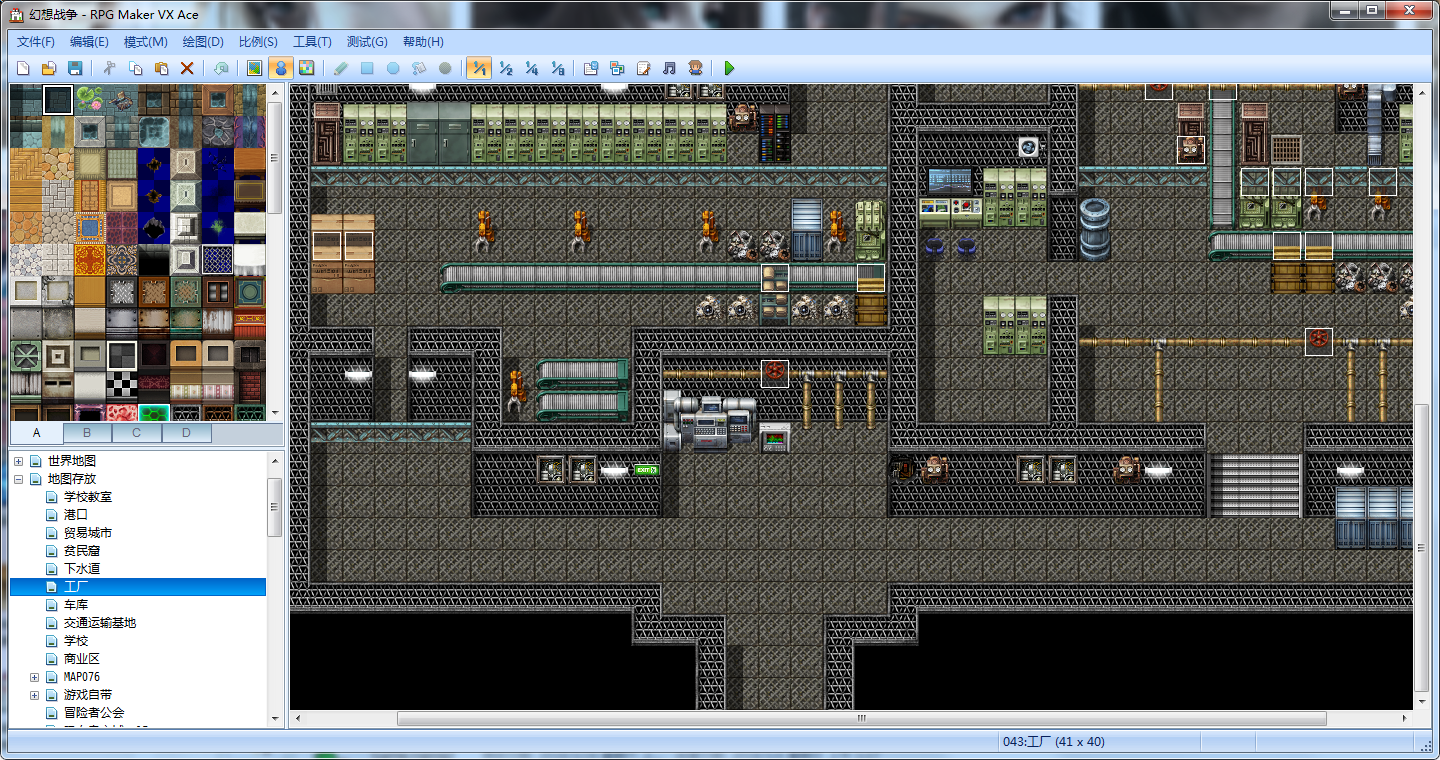This screenshot has height=760, width=1440.
Task: Set map zoom to 1/4 scale
Action: (531, 68)
